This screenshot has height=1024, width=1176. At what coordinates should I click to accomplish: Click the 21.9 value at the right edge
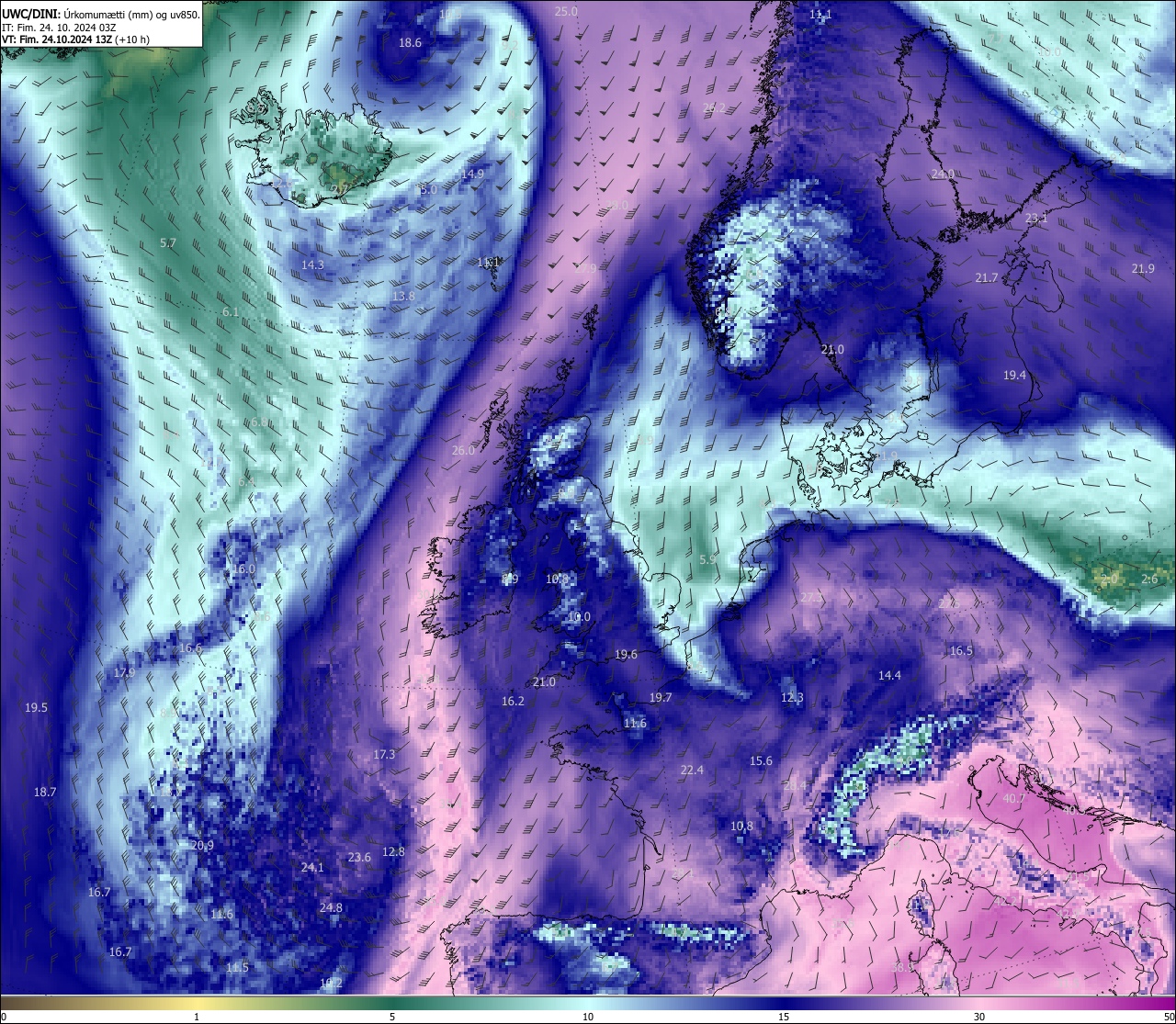point(1143,268)
